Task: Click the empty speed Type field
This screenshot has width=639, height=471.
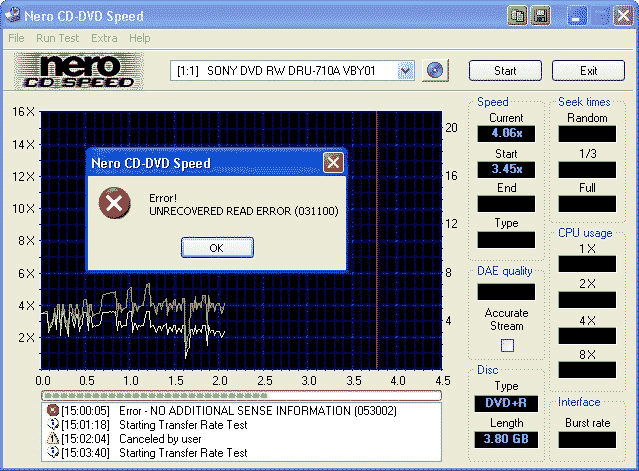Action: click(x=506, y=240)
